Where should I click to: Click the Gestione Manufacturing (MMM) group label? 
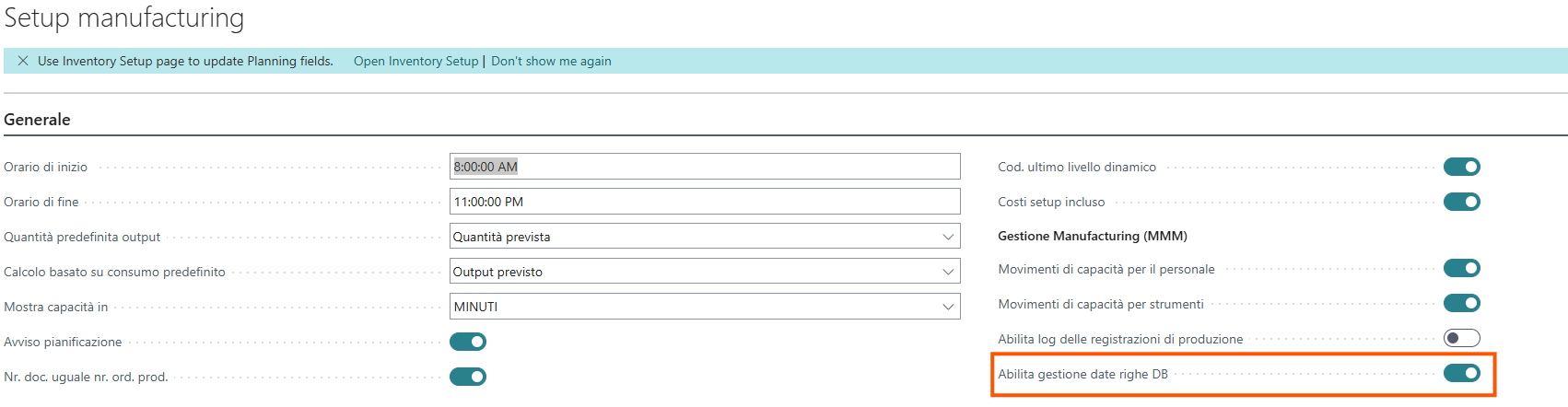[1092, 236]
